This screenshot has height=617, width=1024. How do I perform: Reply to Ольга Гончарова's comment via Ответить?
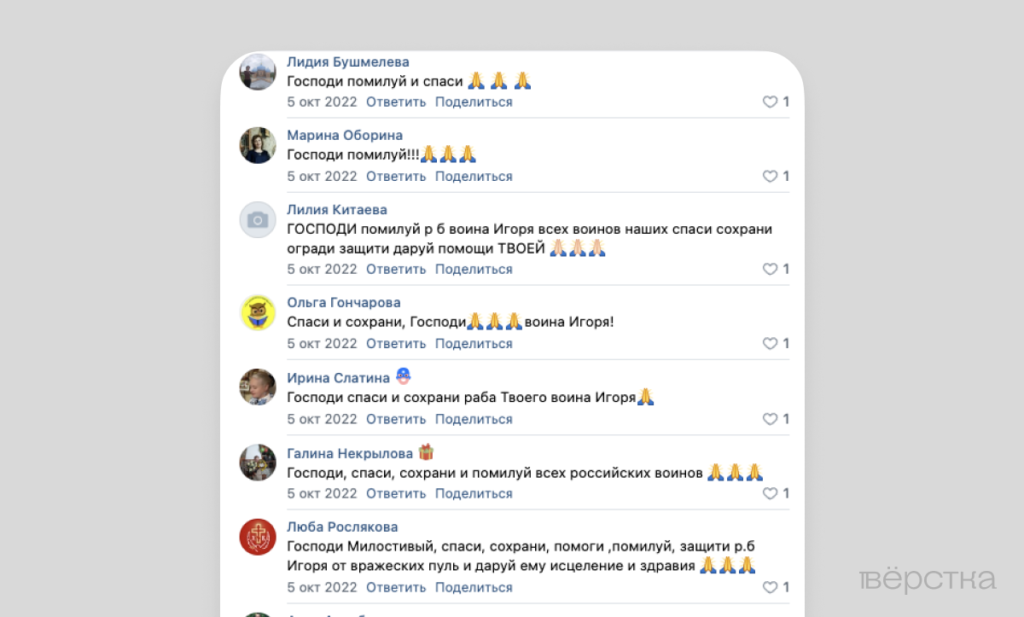click(x=396, y=343)
